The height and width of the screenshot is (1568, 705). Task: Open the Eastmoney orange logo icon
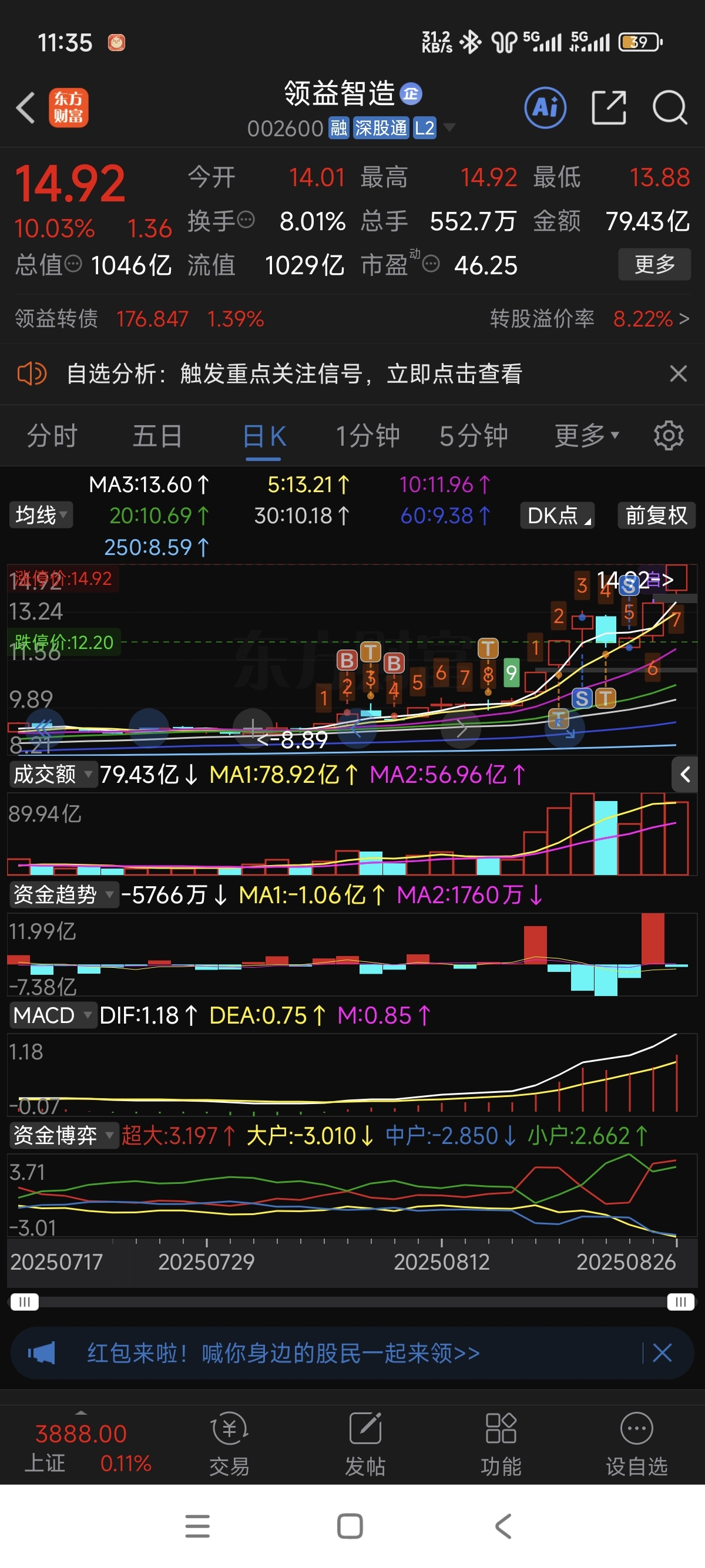tap(68, 107)
